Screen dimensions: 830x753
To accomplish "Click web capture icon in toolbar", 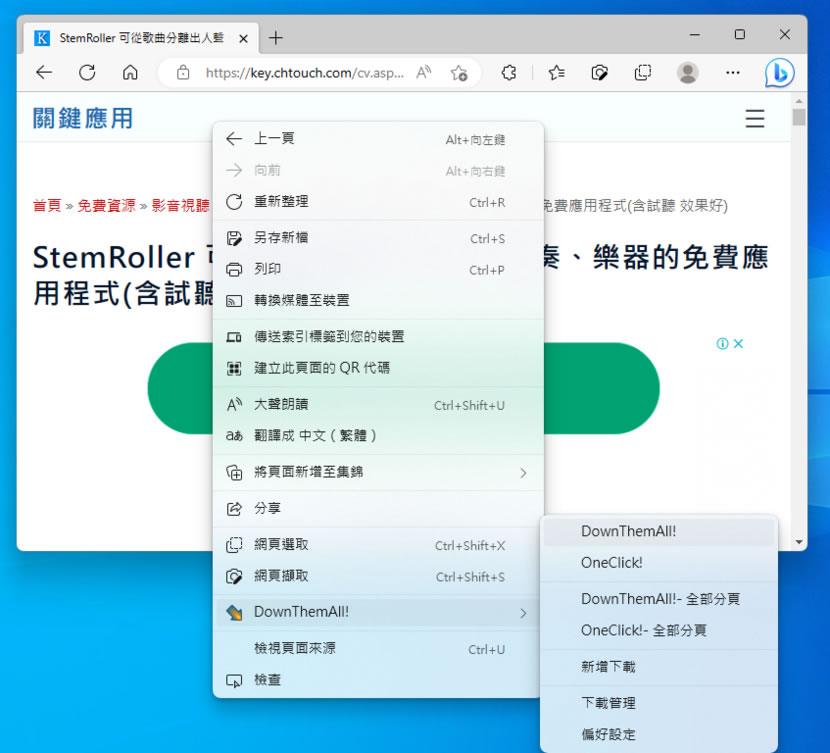I will tap(599, 72).
